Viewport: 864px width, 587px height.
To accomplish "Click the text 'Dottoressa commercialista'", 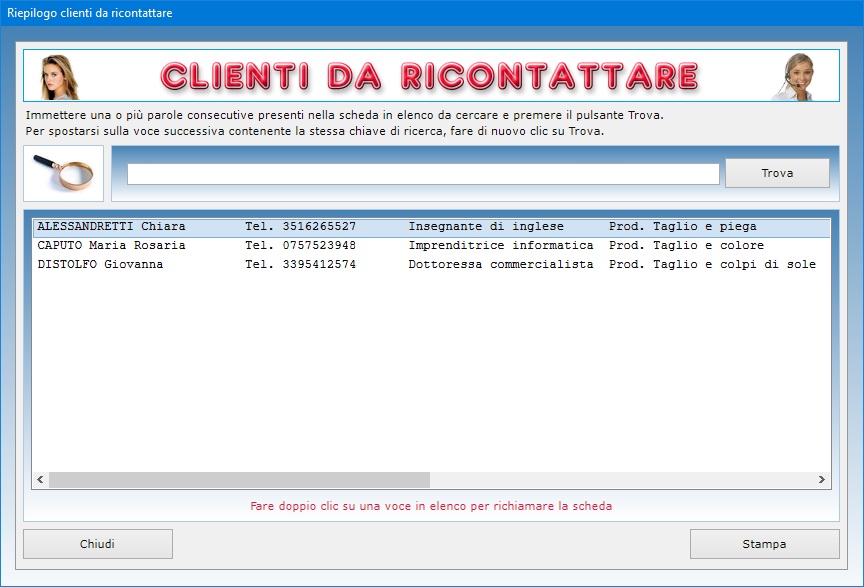I will coord(501,265).
